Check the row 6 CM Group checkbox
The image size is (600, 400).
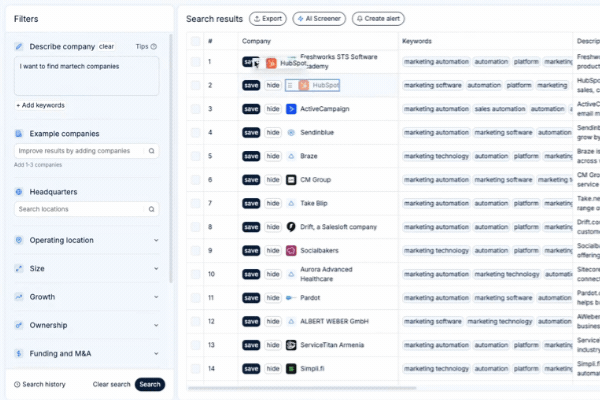[196, 180]
